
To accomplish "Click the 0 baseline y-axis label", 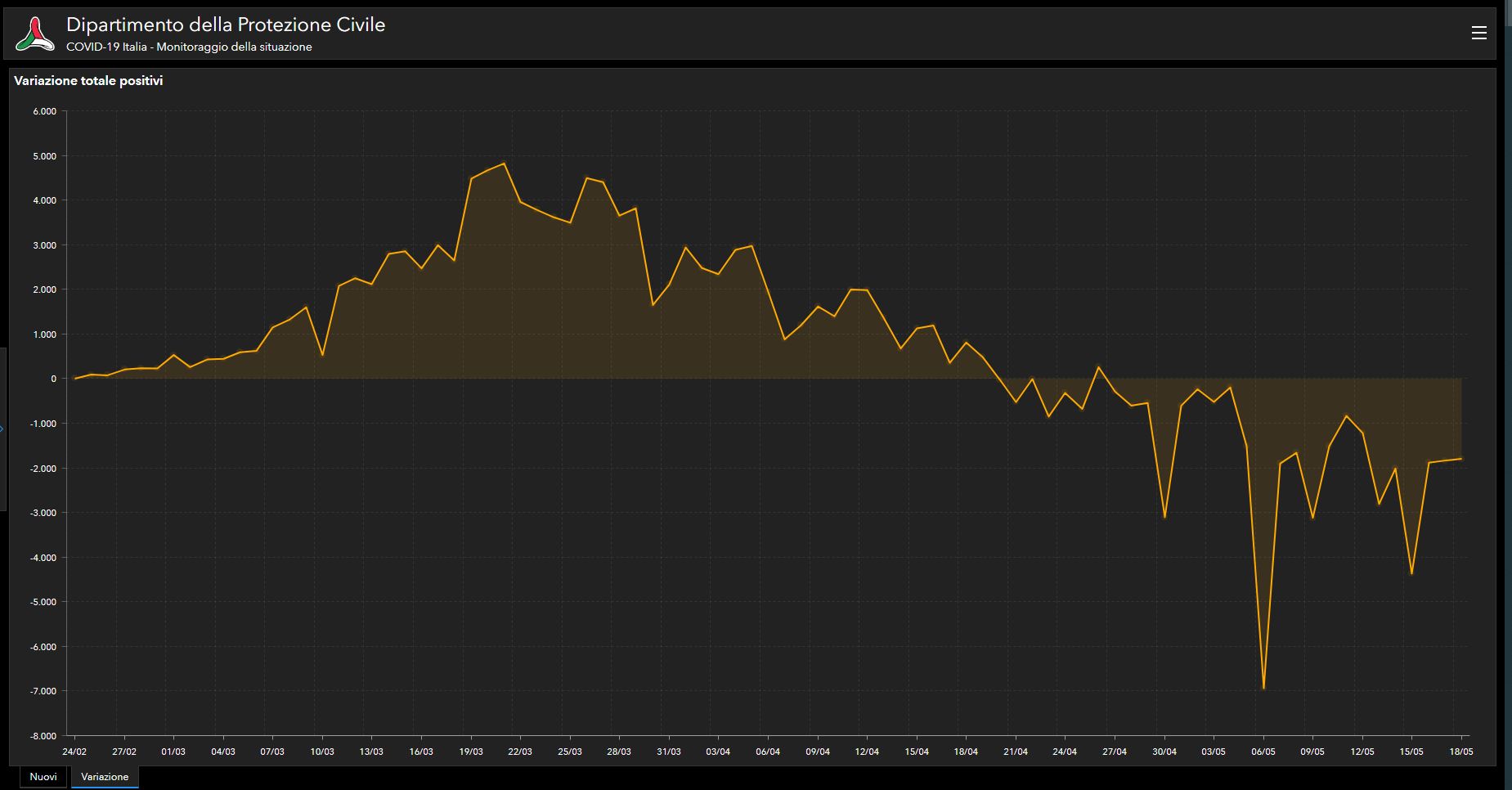I will 53,379.
